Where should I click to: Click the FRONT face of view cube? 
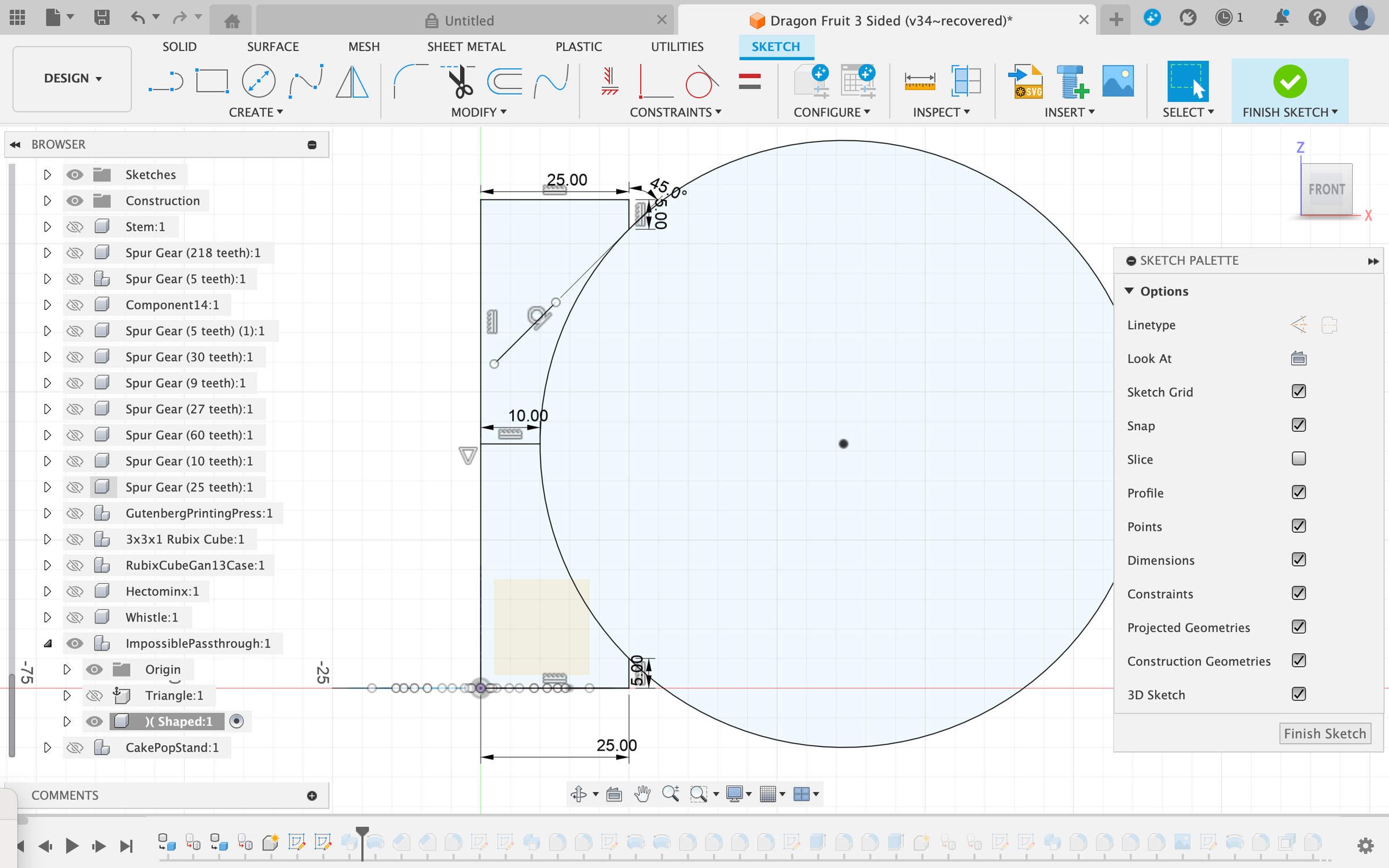tap(1326, 189)
